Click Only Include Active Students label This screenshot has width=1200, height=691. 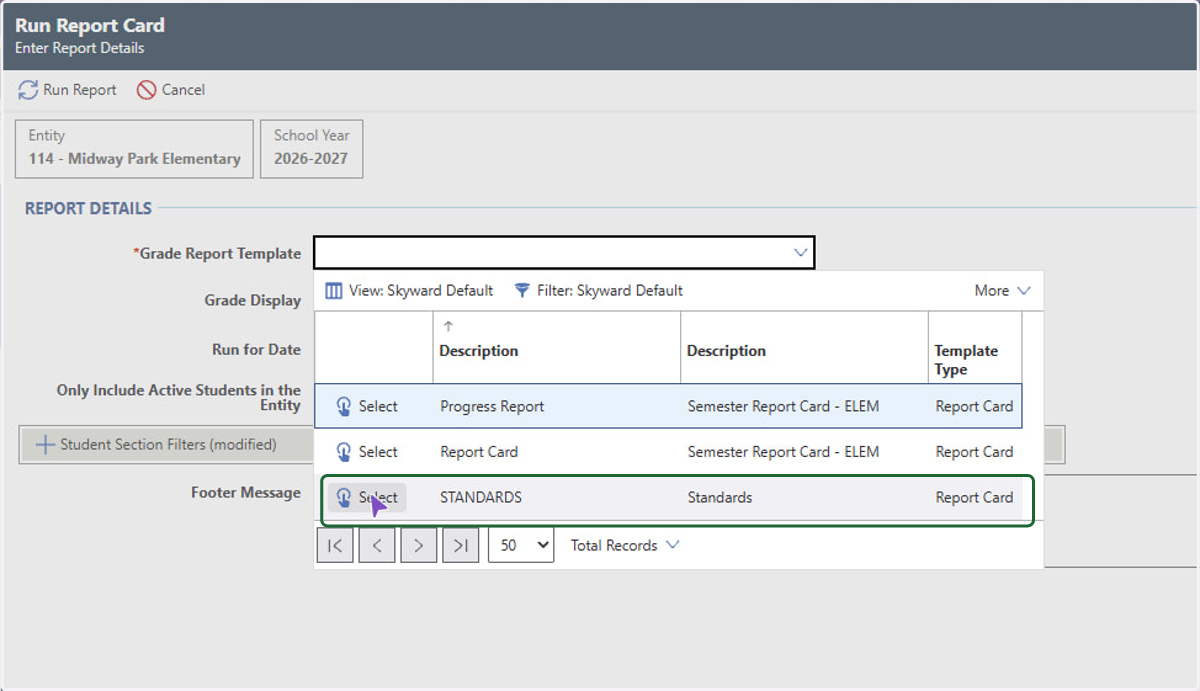pos(179,397)
